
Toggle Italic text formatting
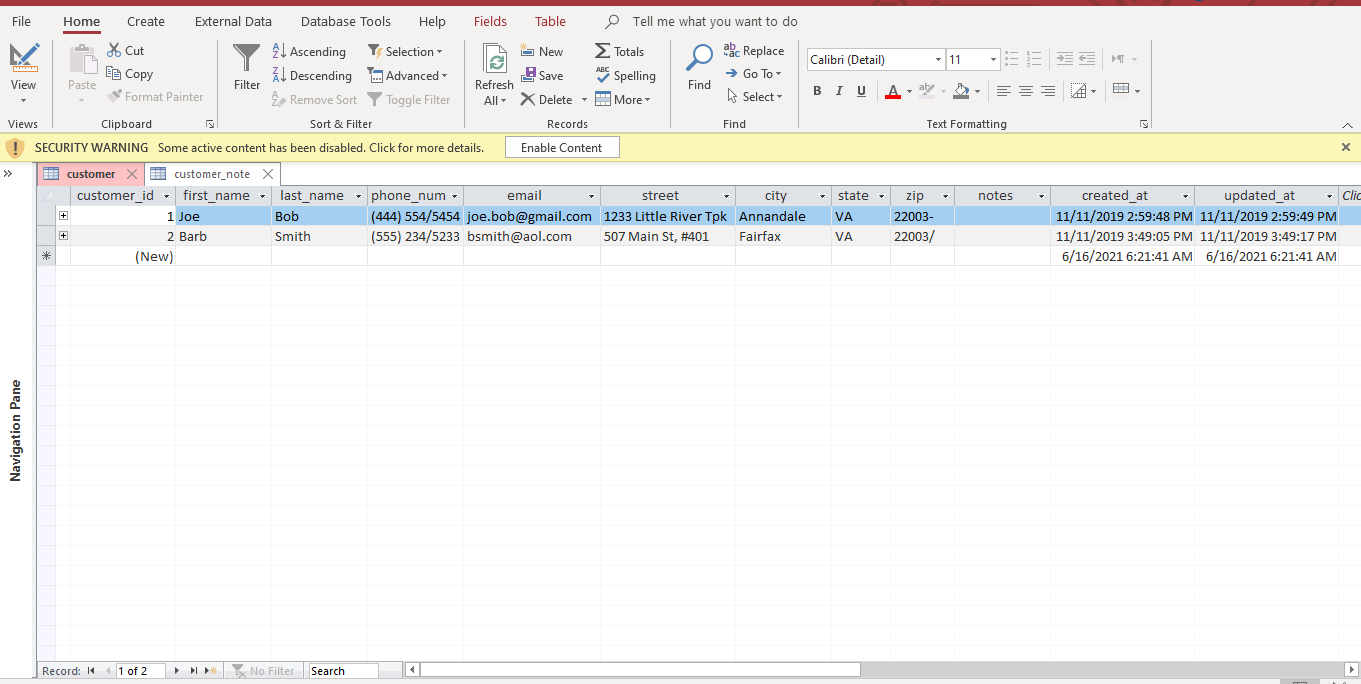coord(839,90)
